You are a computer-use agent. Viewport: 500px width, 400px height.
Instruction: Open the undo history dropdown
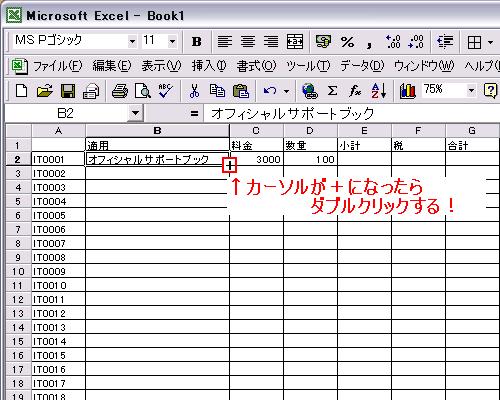coord(286,91)
